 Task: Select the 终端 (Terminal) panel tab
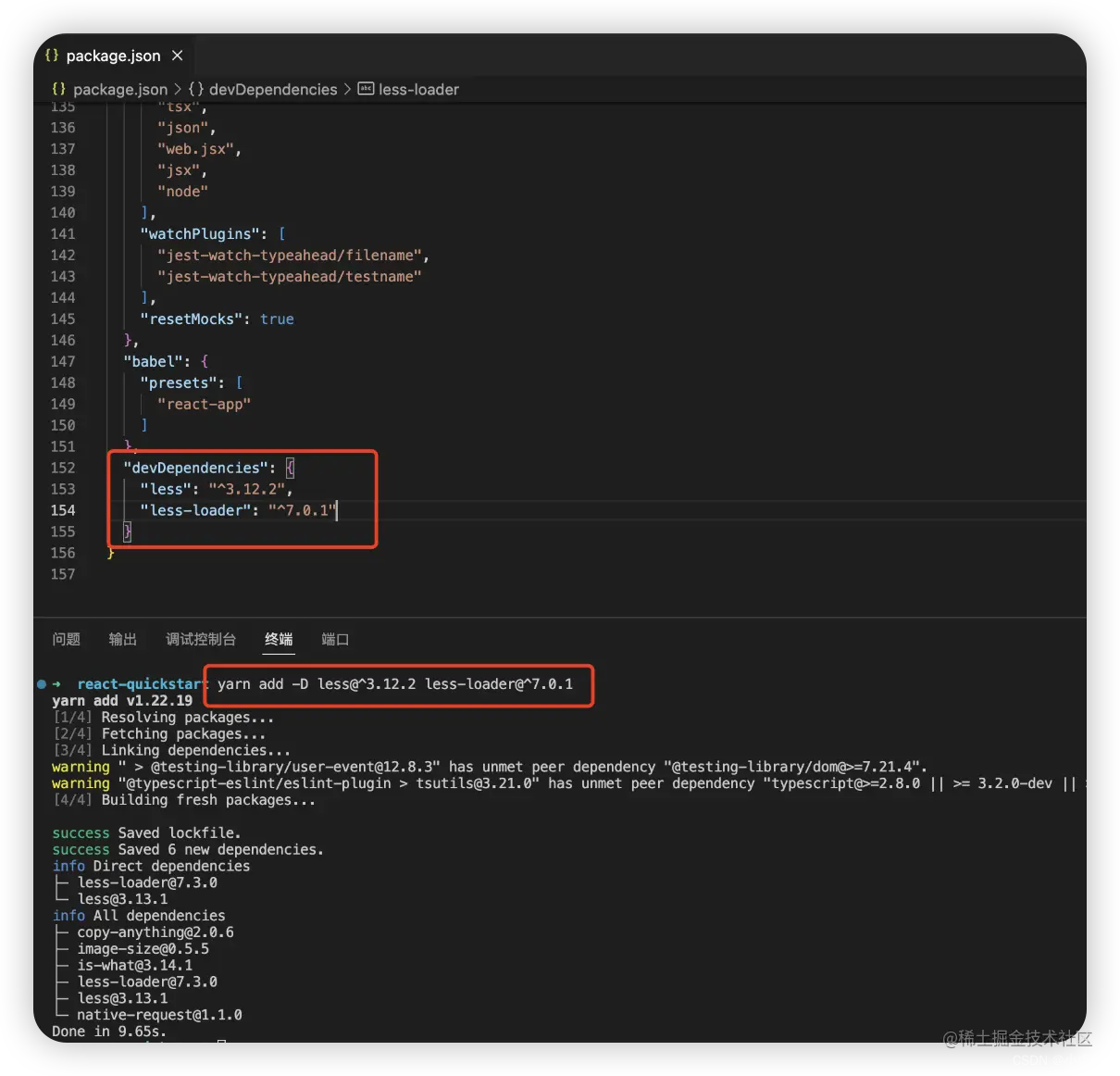point(279,639)
